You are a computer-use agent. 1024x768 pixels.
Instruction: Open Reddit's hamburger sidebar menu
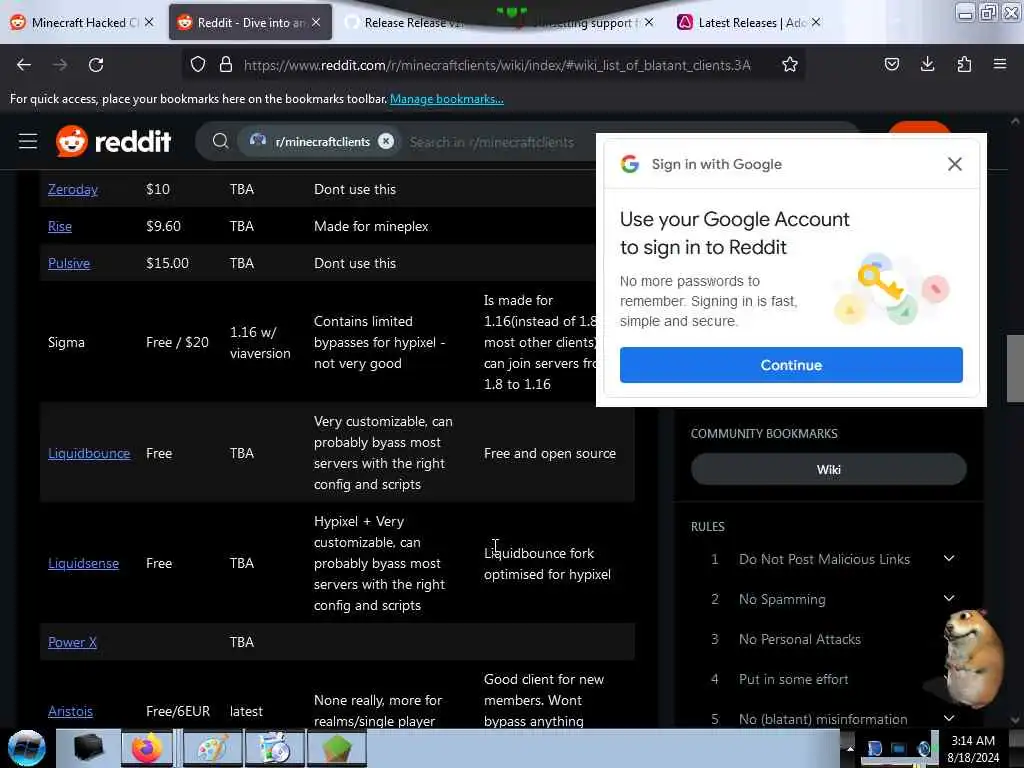coord(28,141)
